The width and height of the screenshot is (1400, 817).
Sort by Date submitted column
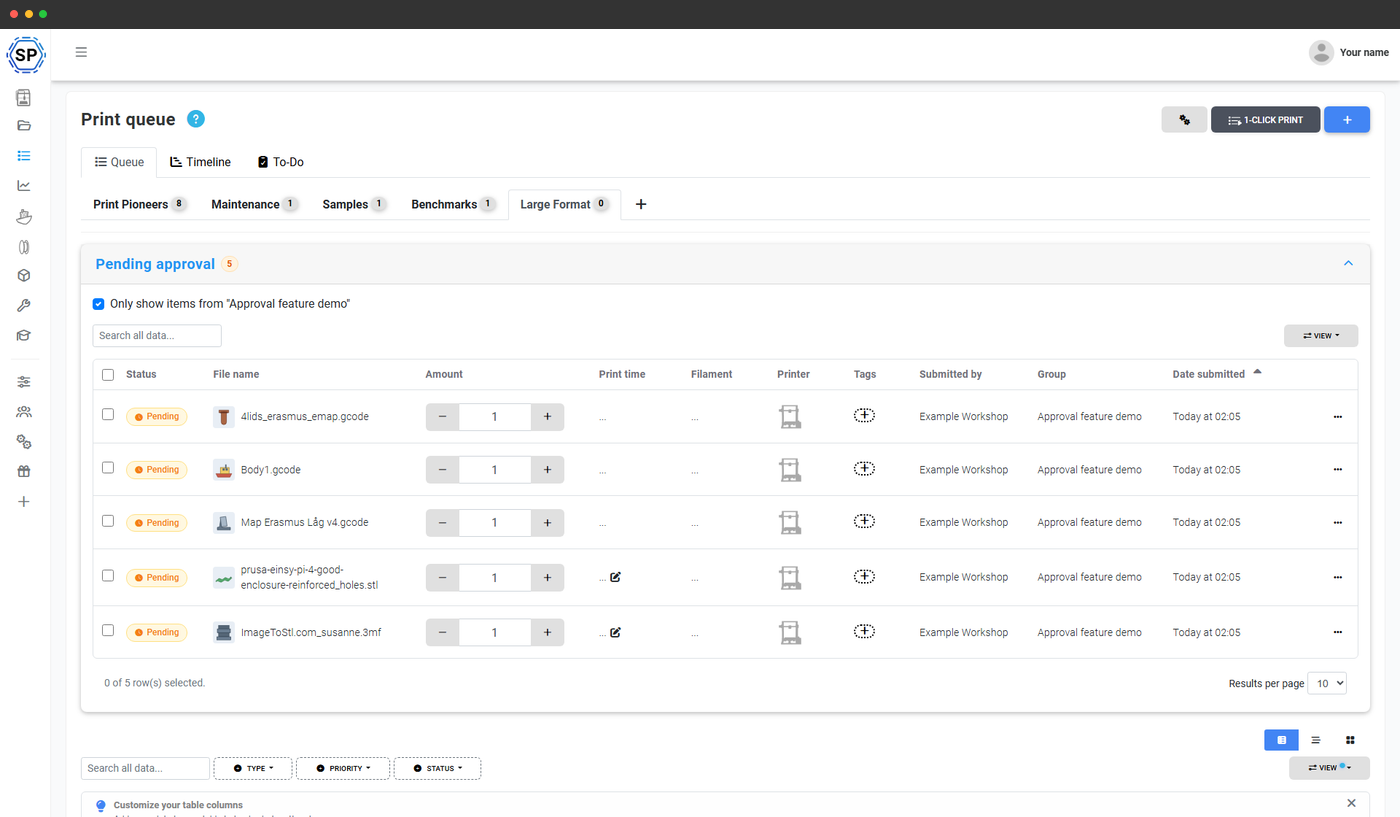[x=1209, y=374]
